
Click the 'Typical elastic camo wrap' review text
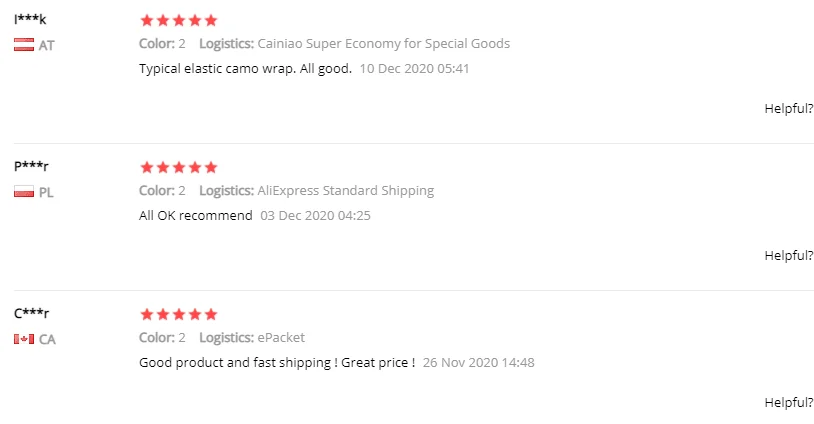pos(245,69)
